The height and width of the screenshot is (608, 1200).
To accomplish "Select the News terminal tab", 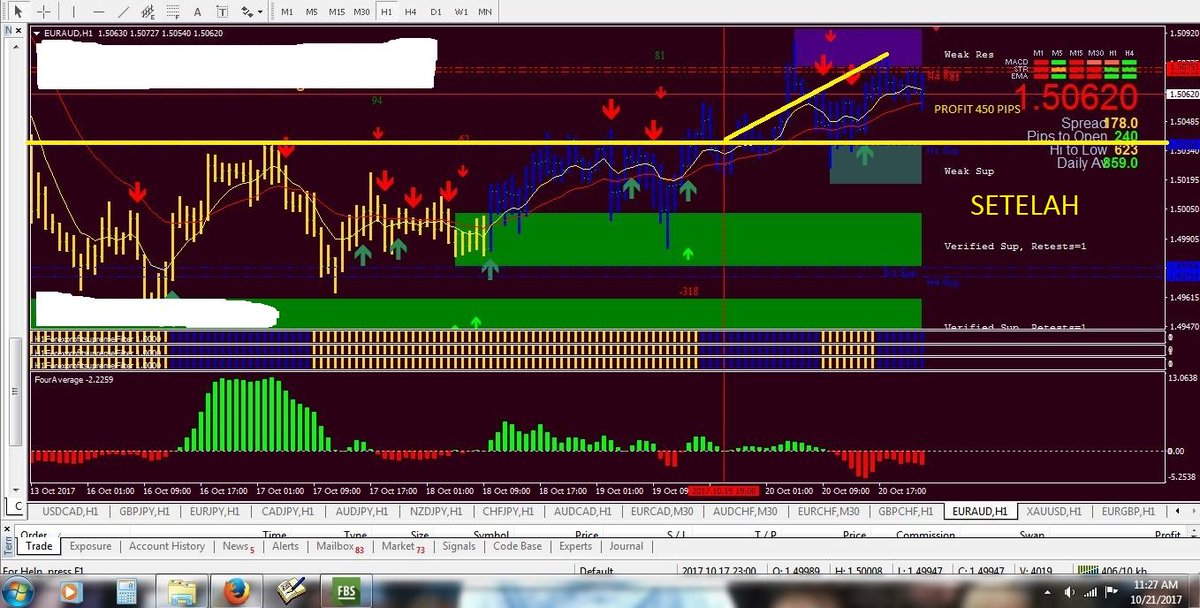I will [x=239, y=546].
